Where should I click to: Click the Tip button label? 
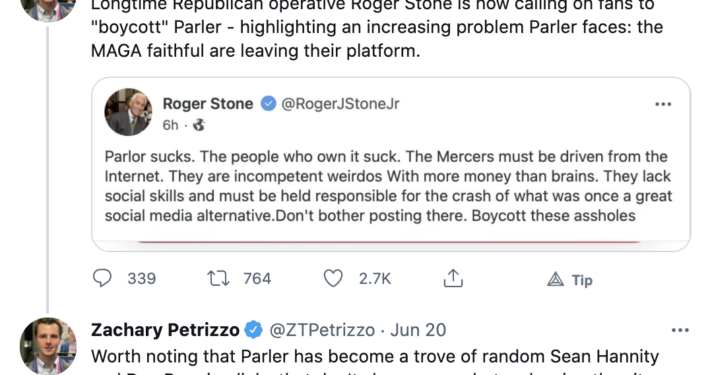pos(582,280)
